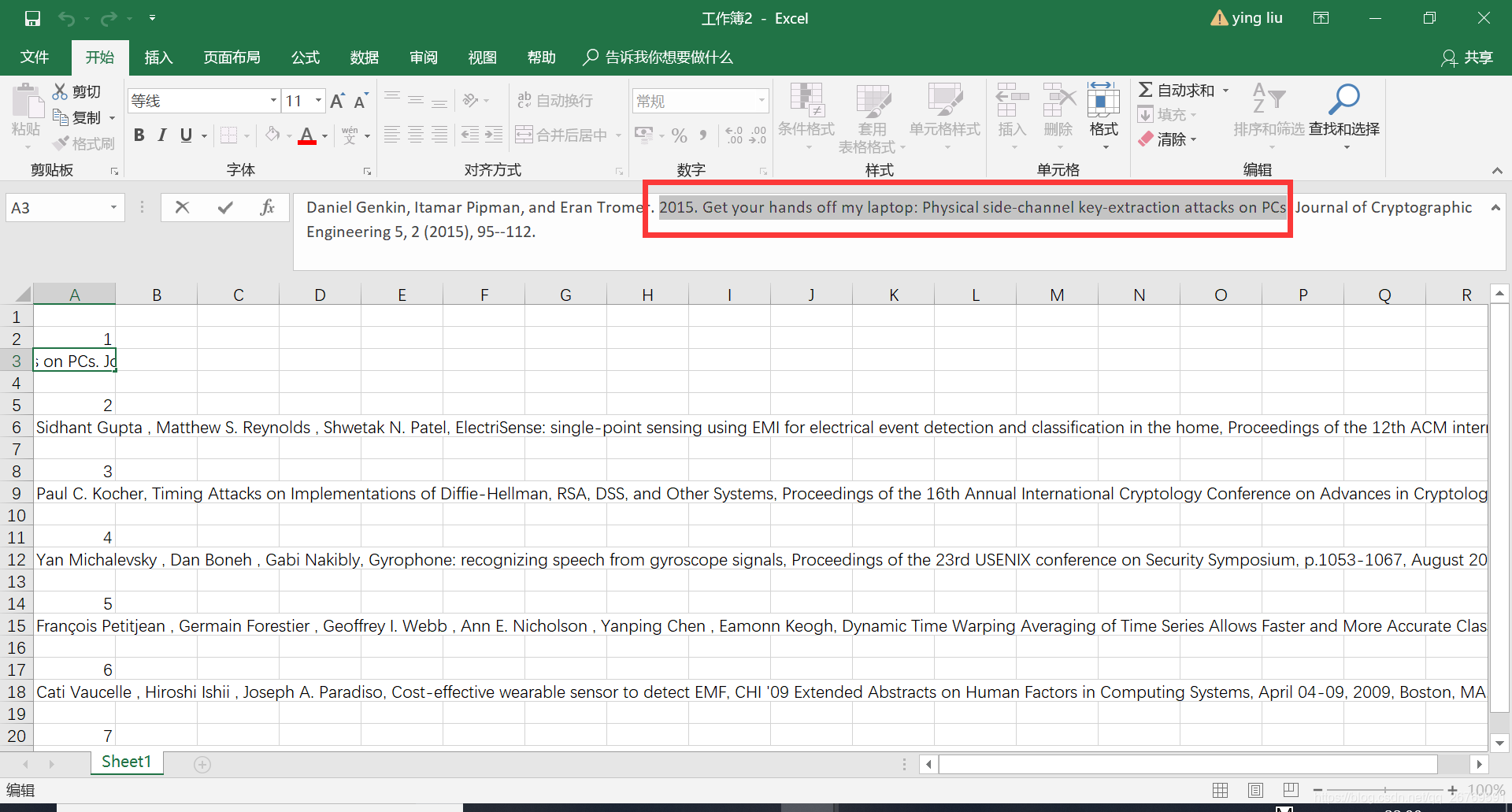Open the 公式 (Formulas) tab
This screenshot has width=1512, height=812.
pyautogui.click(x=306, y=57)
